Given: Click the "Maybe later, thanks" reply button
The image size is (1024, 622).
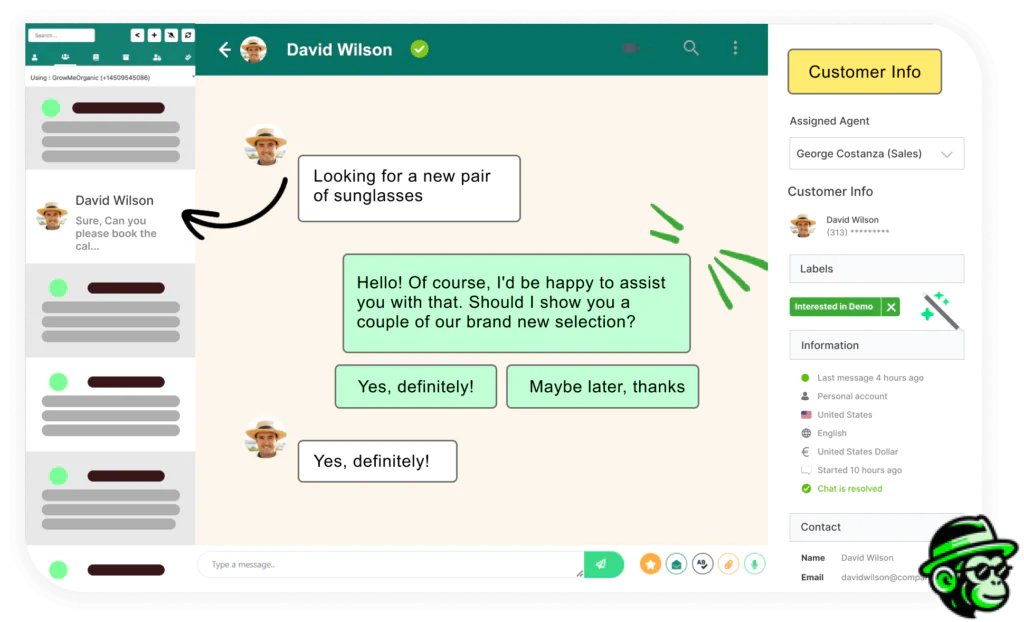Looking at the screenshot, I should (602, 387).
